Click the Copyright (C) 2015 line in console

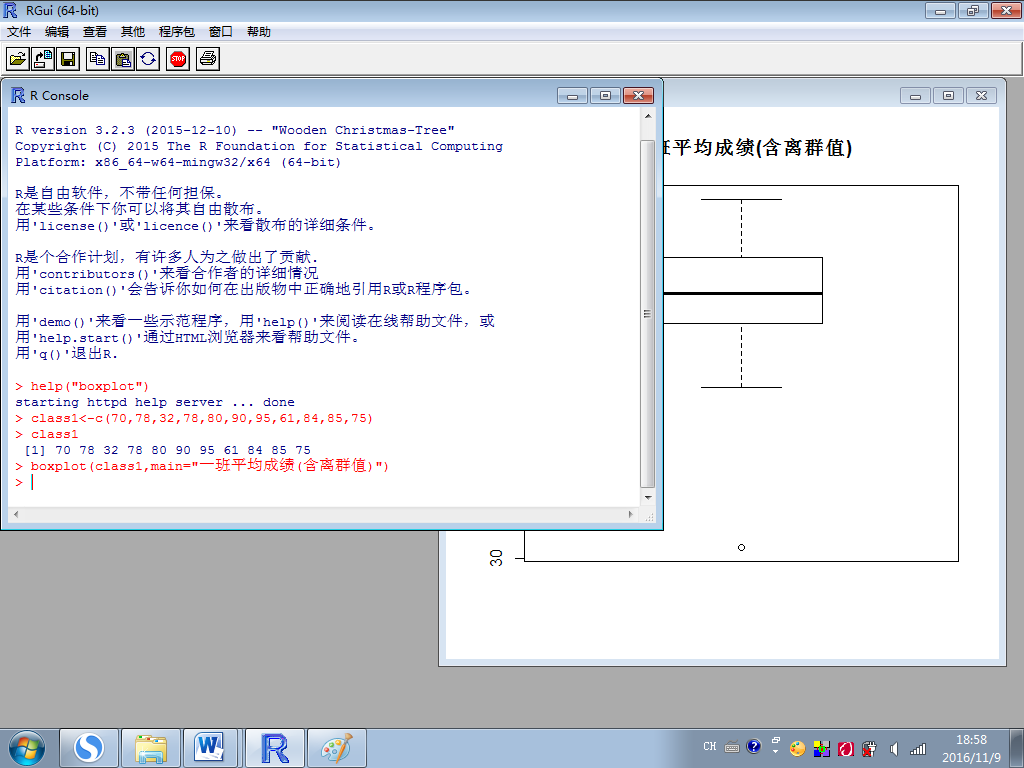259,147
